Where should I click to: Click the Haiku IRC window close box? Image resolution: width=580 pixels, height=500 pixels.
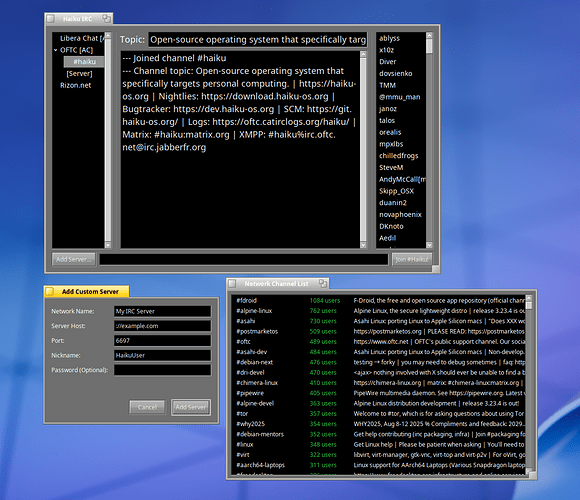coord(51,18)
